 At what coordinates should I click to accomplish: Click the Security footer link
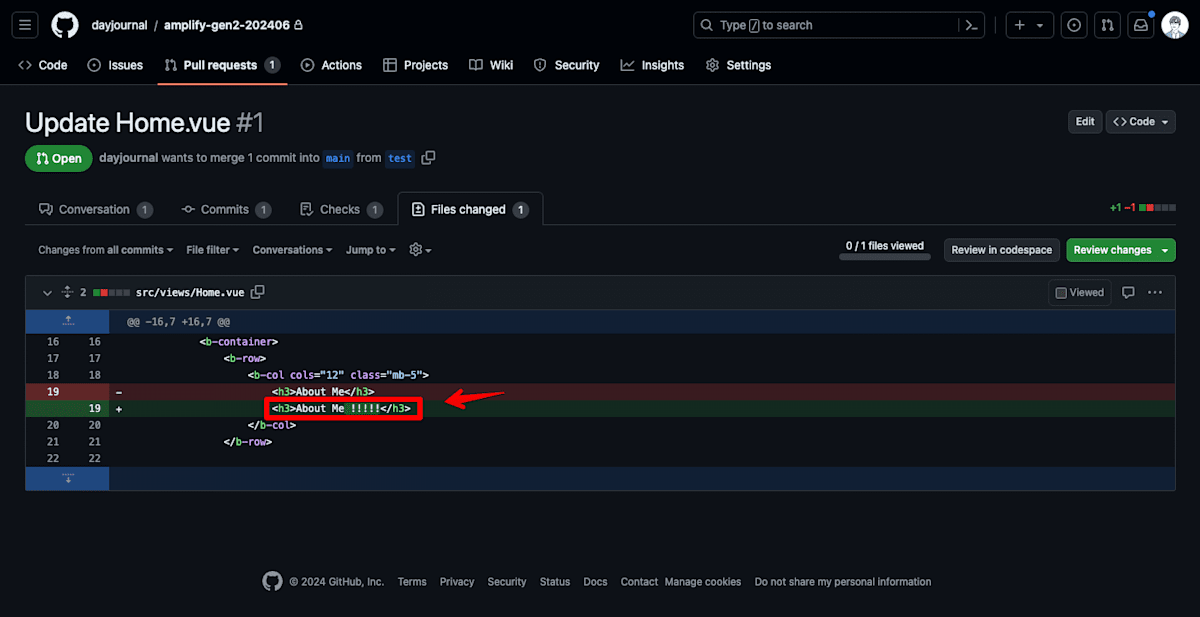pos(507,582)
